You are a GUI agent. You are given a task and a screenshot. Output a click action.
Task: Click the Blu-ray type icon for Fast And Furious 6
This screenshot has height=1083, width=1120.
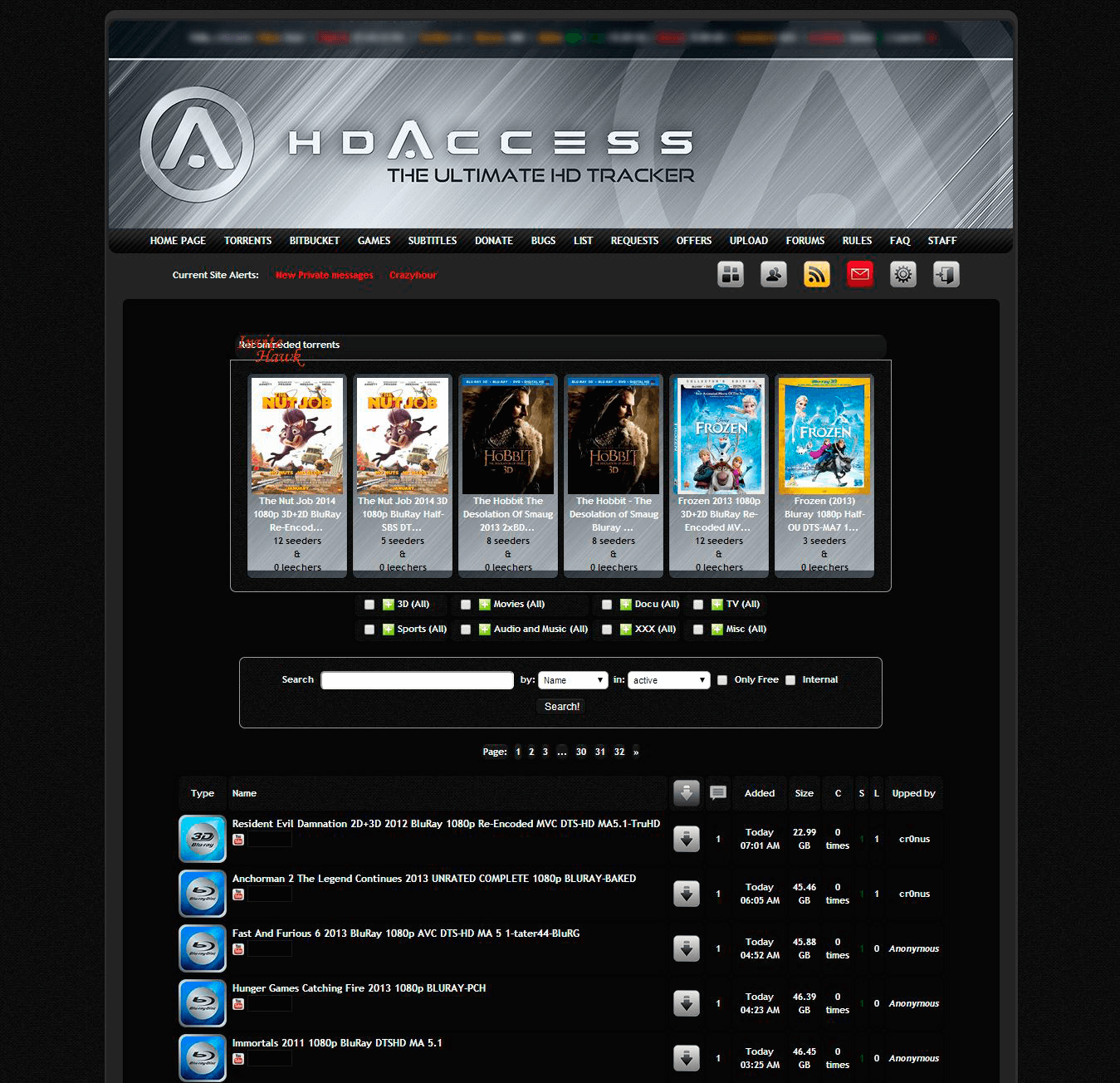(203, 948)
